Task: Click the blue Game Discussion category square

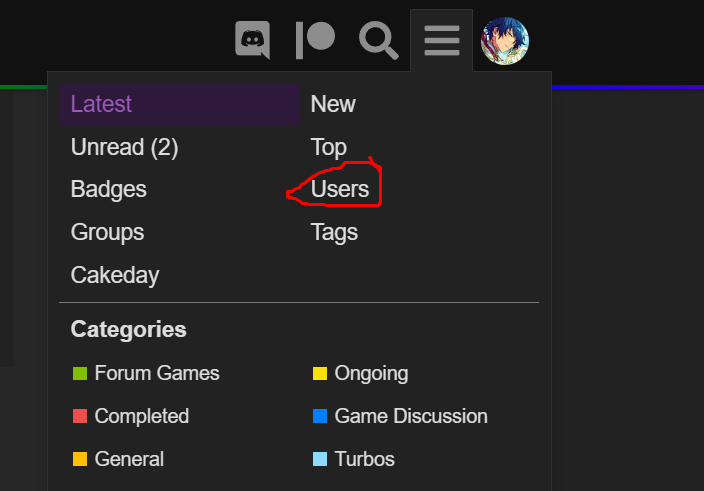Action: 320,416
